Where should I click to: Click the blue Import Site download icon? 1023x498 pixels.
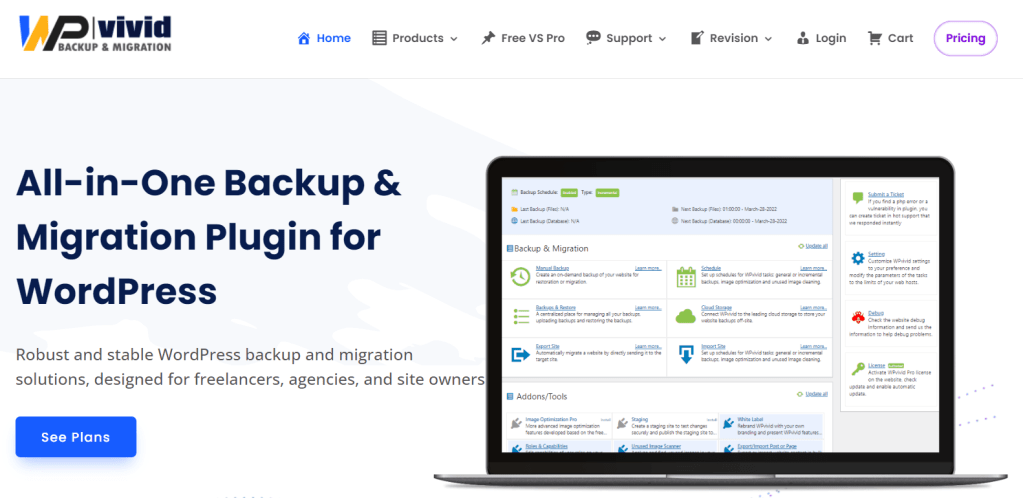(686, 355)
